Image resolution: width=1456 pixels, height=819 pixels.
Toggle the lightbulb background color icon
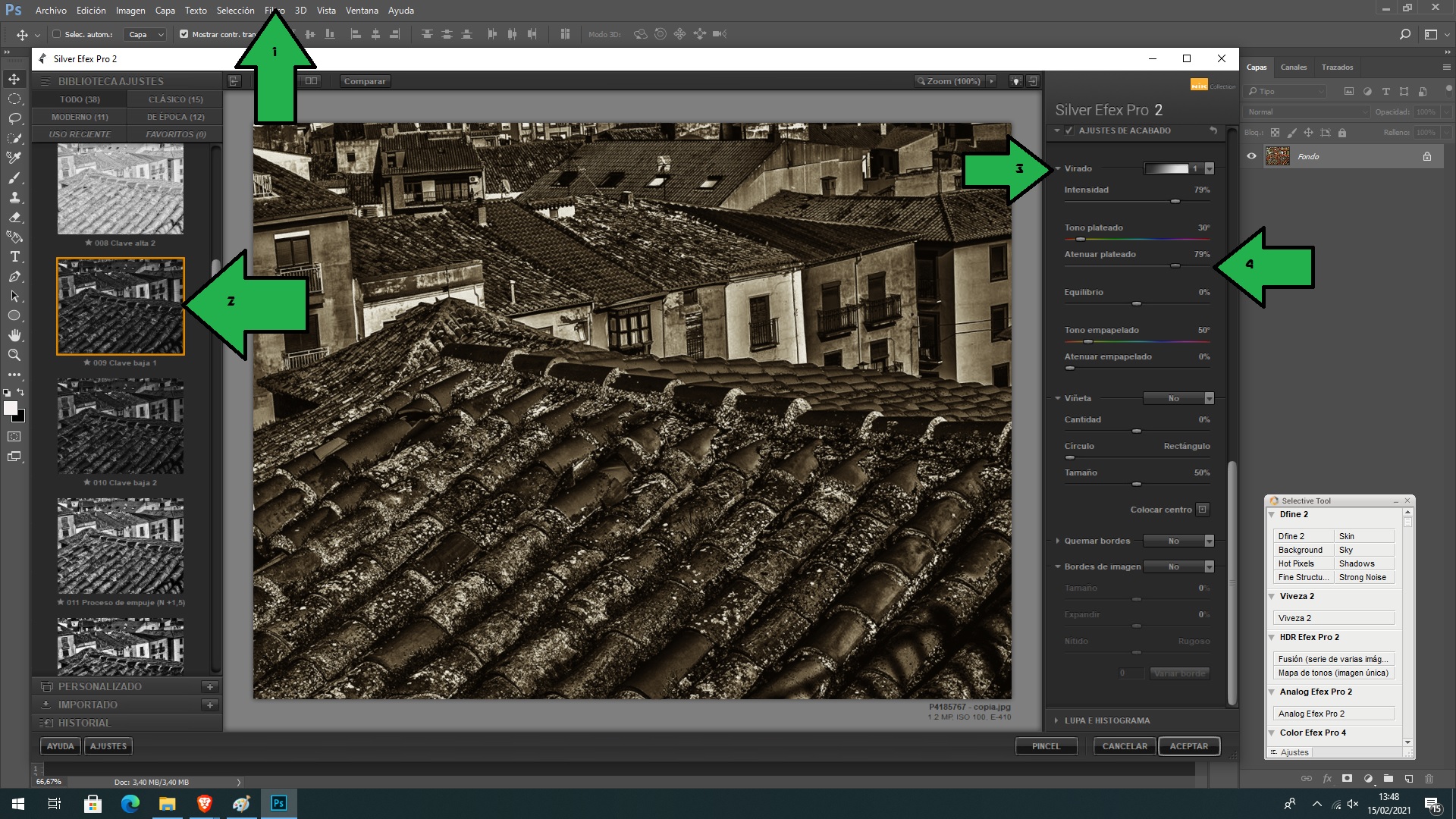coord(1015,81)
